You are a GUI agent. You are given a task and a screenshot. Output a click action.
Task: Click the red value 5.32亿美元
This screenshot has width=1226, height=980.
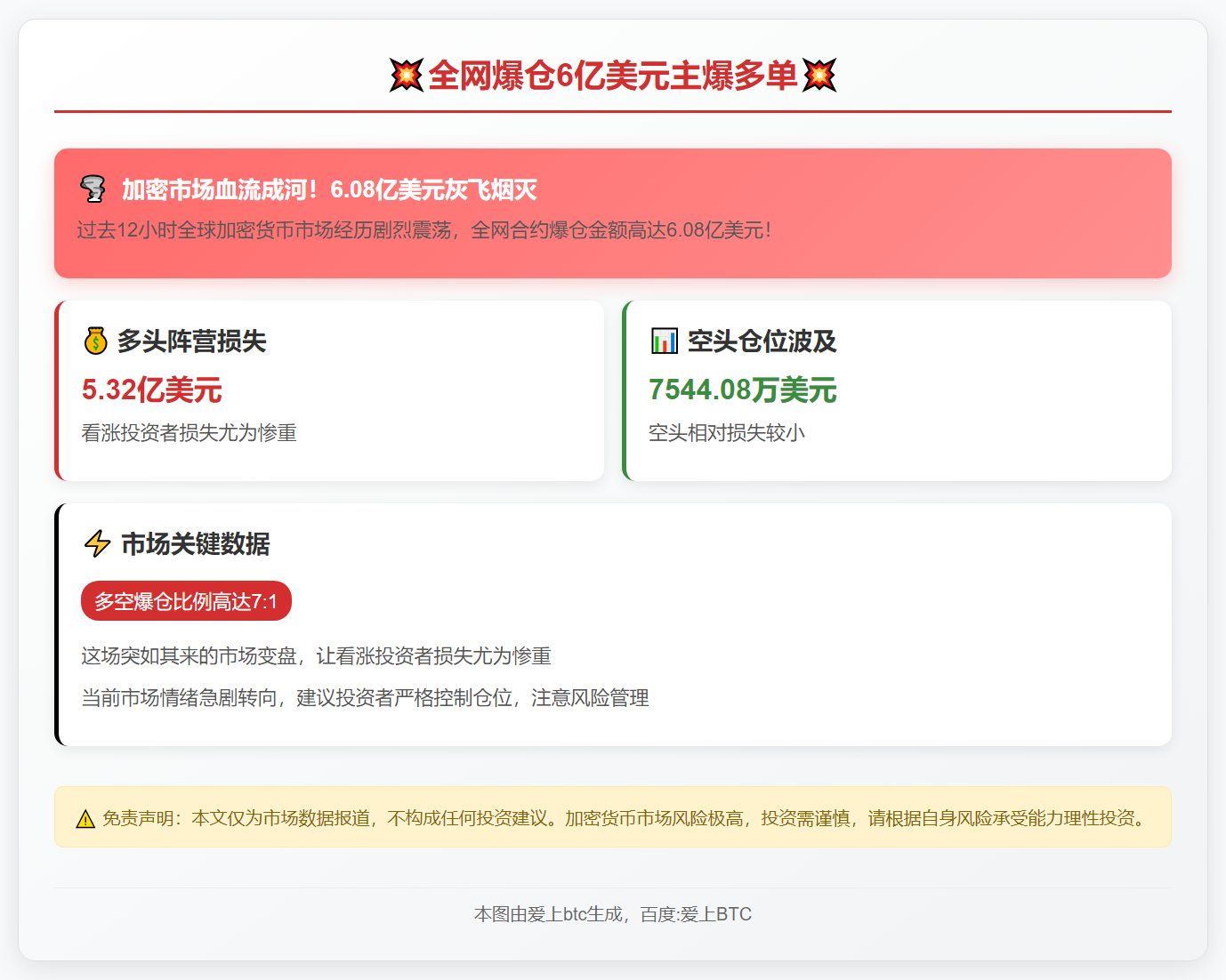[152, 390]
